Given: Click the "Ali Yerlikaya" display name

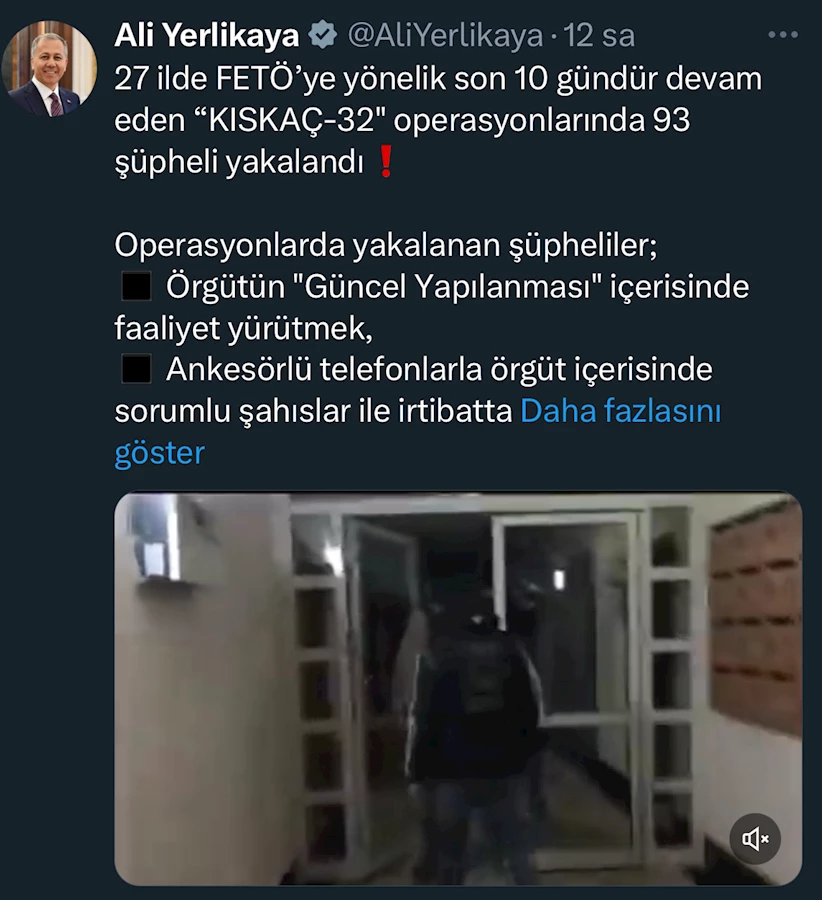Looking at the screenshot, I should [x=207, y=36].
